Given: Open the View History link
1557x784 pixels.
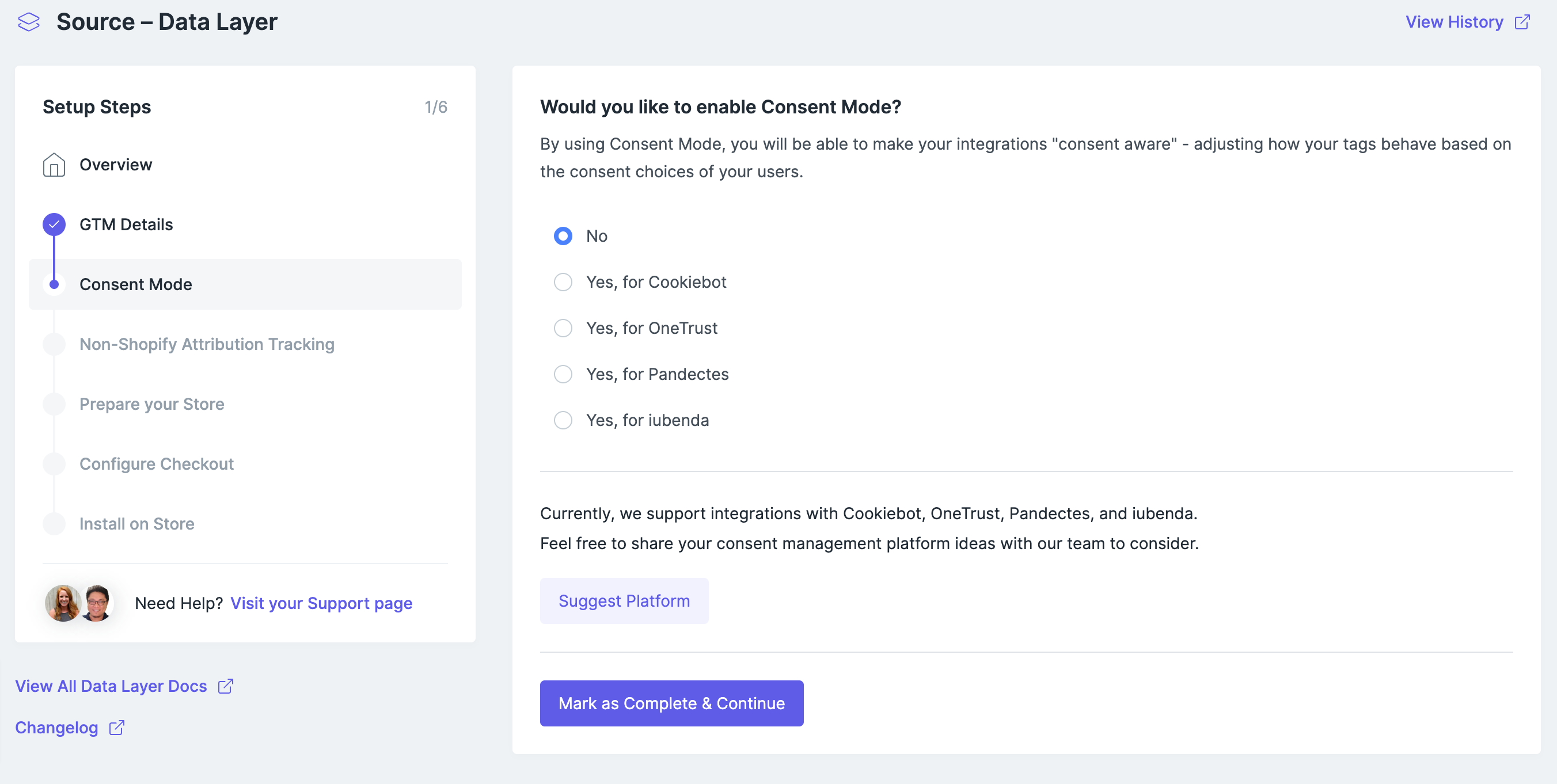Looking at the screenshot, I should [1454, 22].
